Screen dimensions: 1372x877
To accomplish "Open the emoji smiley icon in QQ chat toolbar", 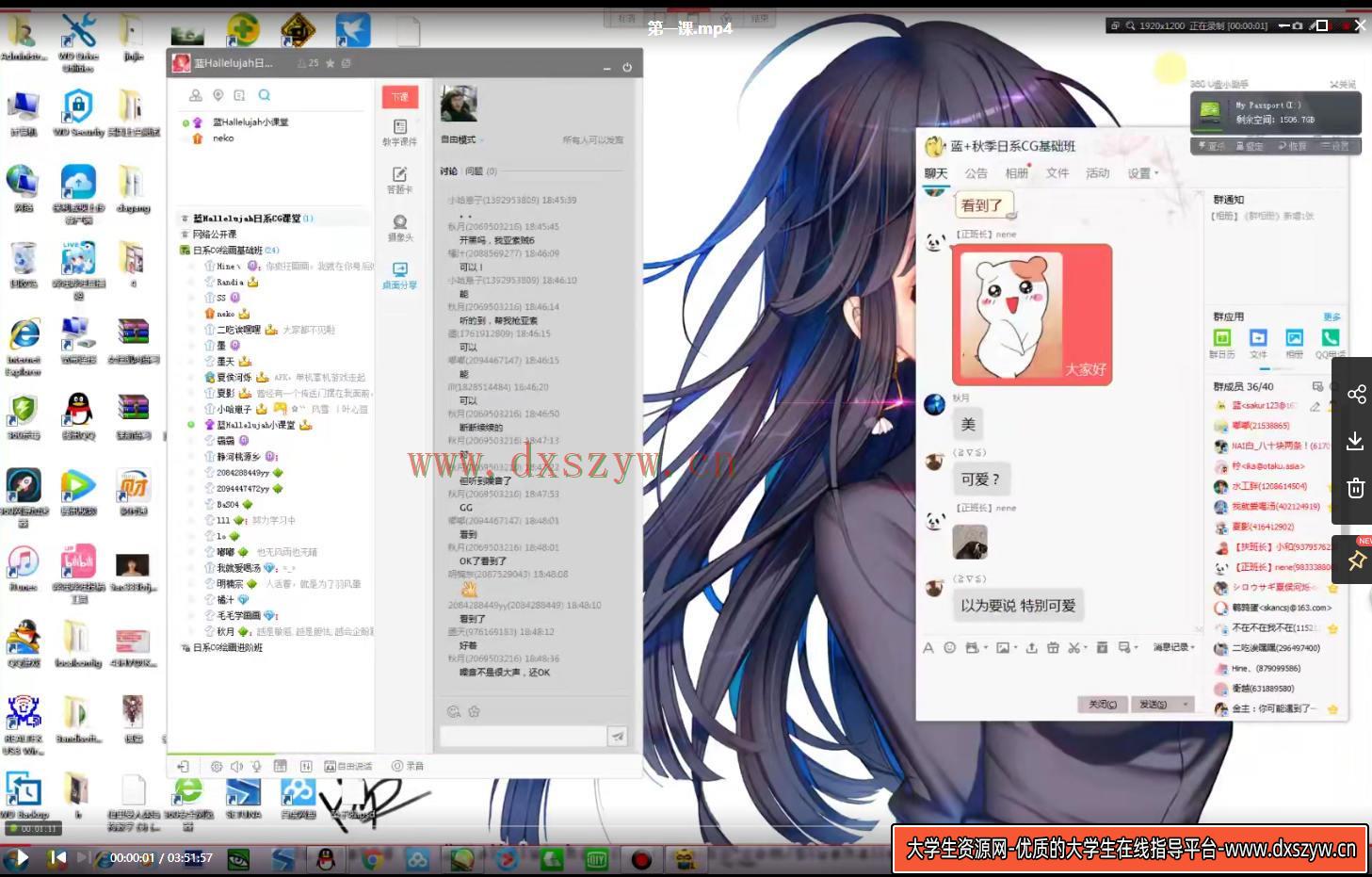I will click(949, 647).
